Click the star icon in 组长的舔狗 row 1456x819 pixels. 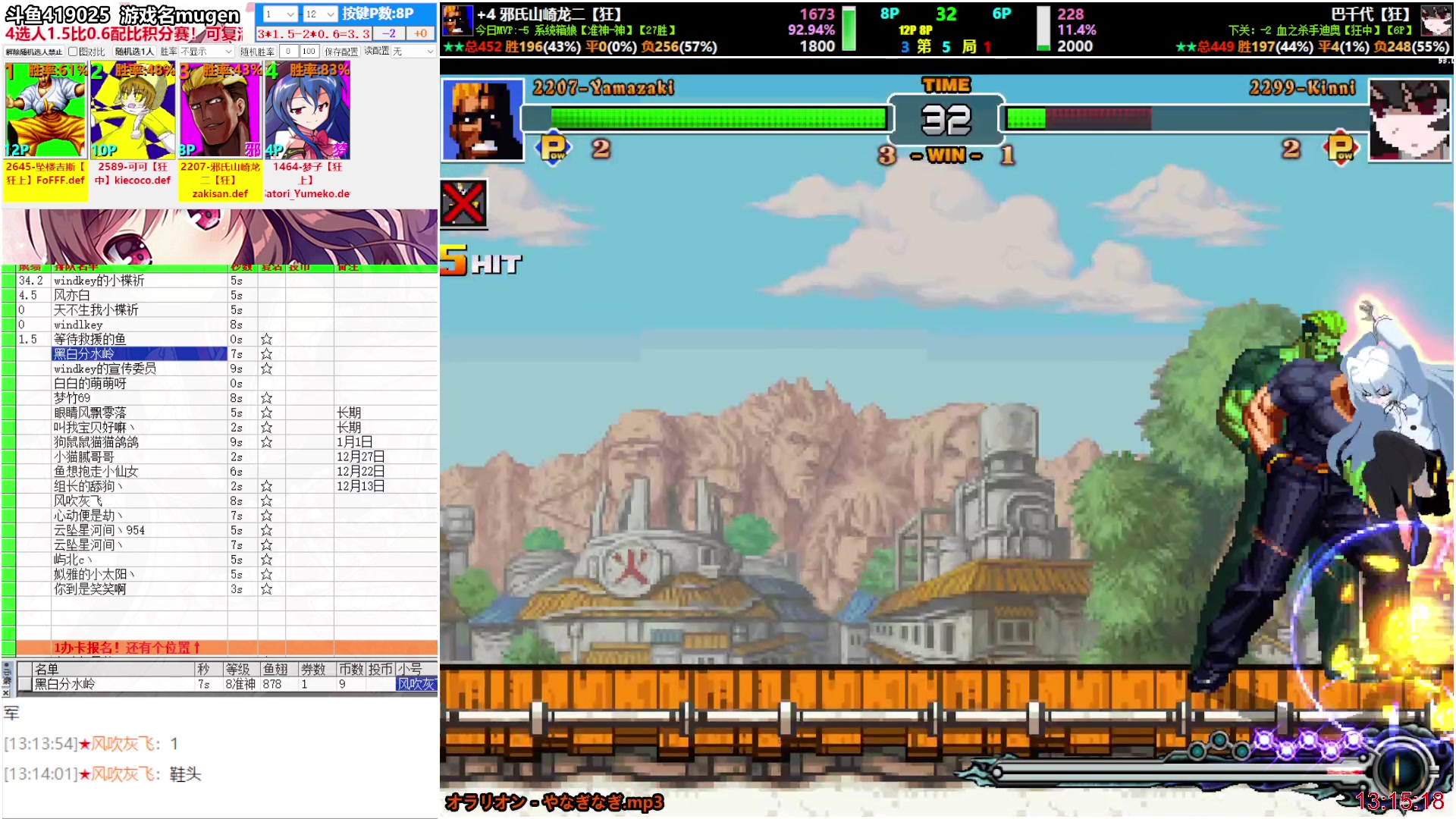tap(266, 486)
